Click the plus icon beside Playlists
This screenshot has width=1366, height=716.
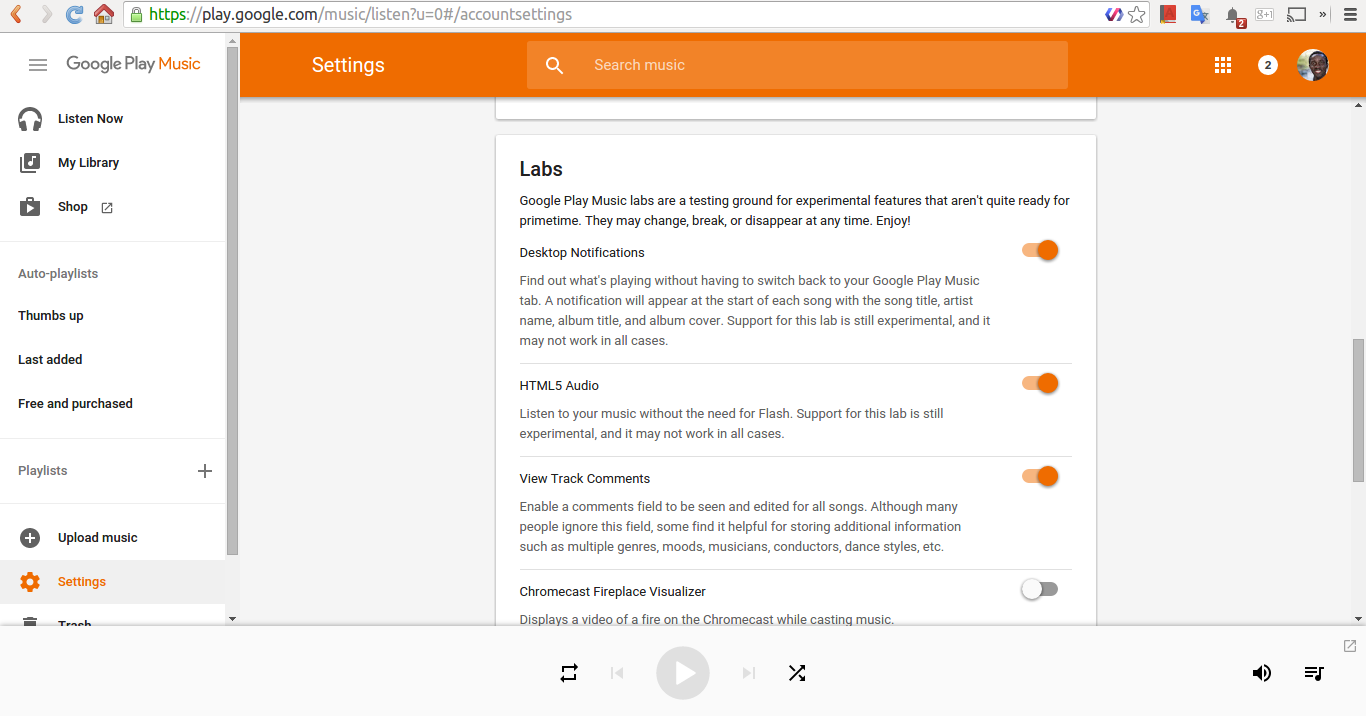(205, 471)
